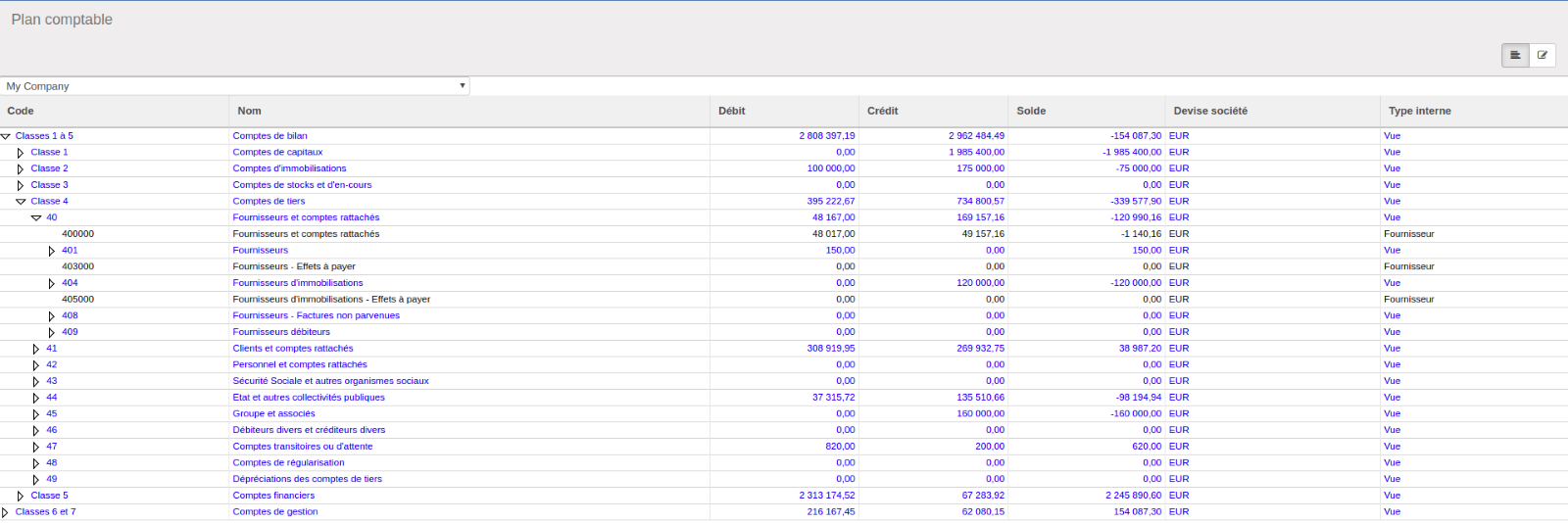Select account code 400000
The height and width of the screenshot is (523, 1568).
78,234
